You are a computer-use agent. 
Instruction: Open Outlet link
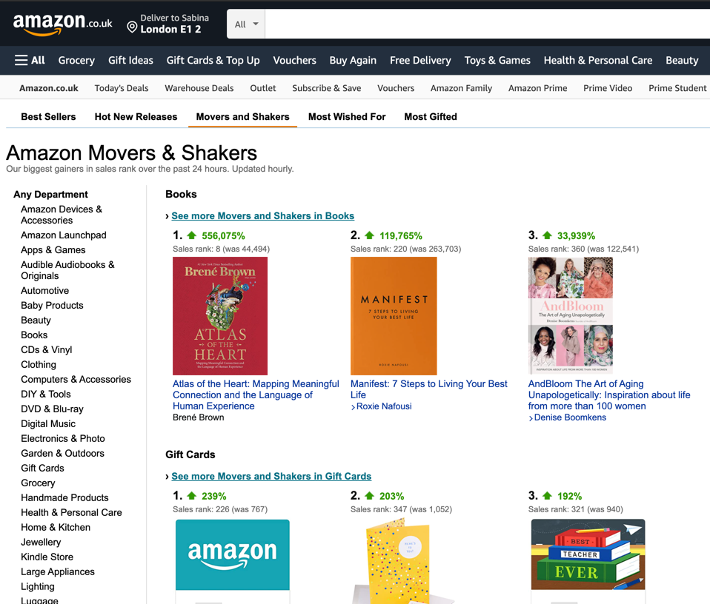(x=263, y=88)
